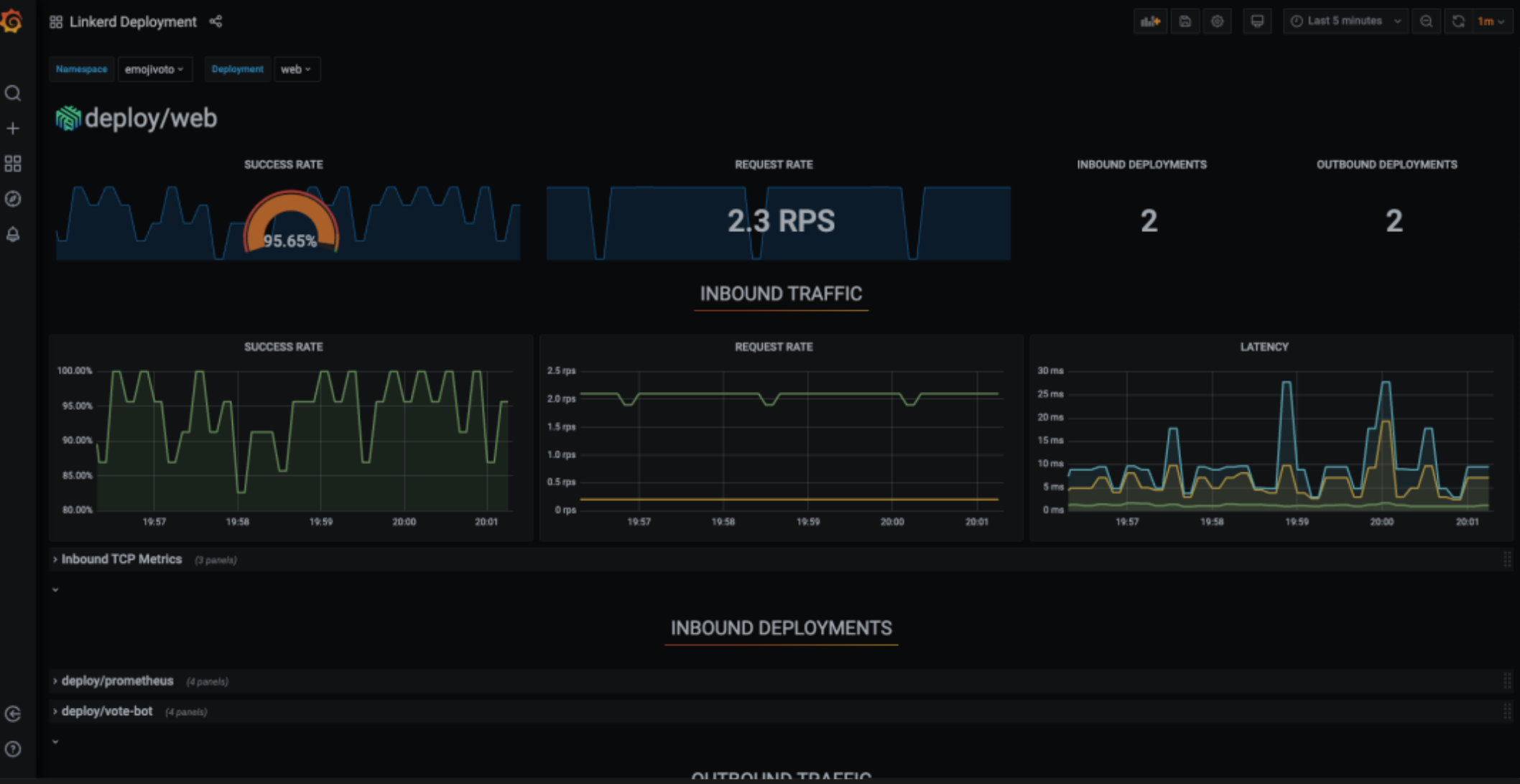Click drag handle on deploy/prometheus row
Viewport: 1520px width, 784px height.
1506,681
